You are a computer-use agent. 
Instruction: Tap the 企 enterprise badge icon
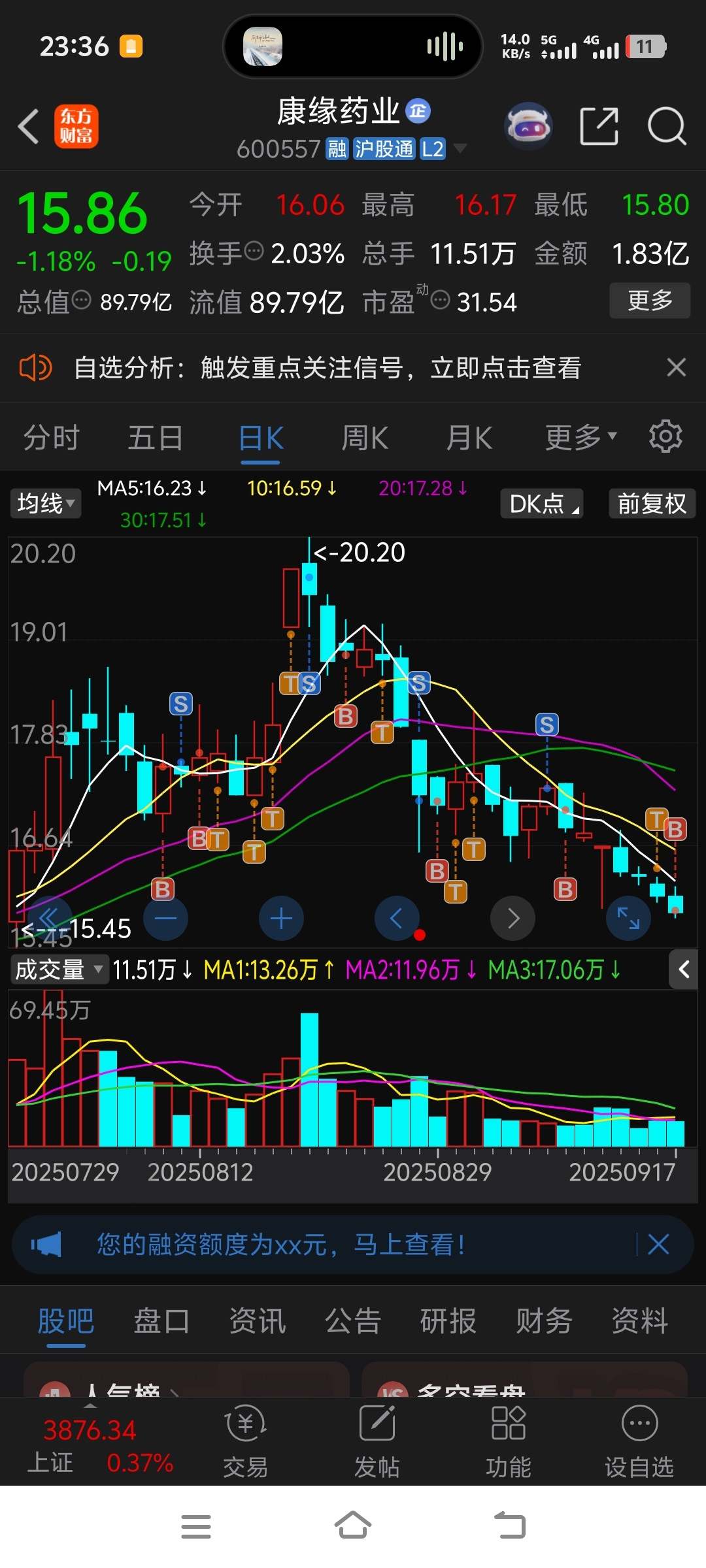(x=418, y=110)
